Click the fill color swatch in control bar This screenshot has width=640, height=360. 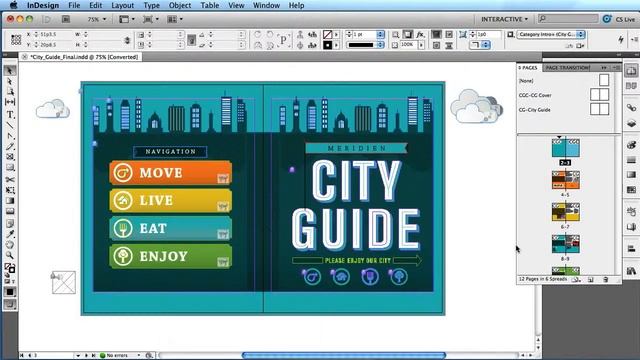click(x=327, y=35)
